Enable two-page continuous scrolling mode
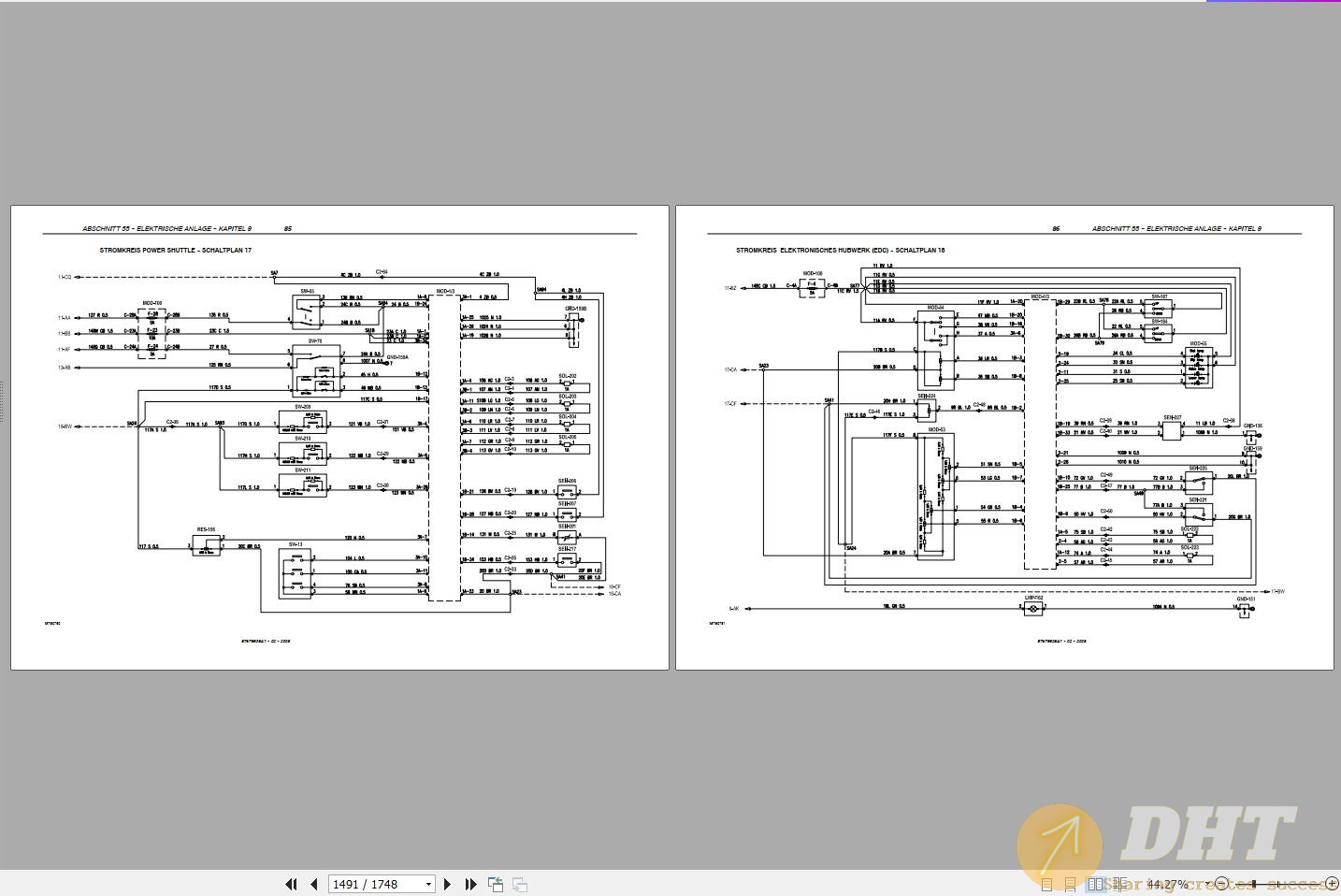The width and height of the screenshot is (1341, 896). tap(1120, 883)
